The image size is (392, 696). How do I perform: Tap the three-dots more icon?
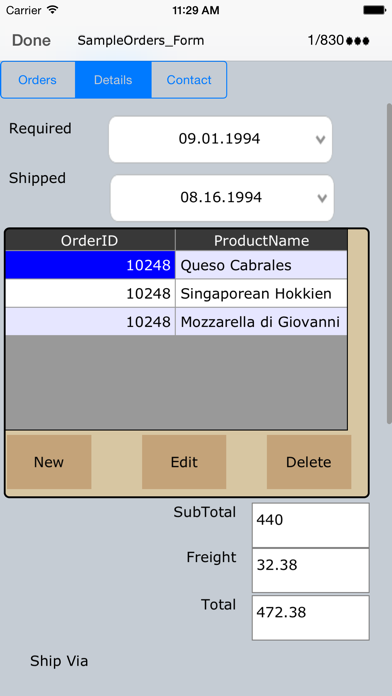click(x=357, y=41)
